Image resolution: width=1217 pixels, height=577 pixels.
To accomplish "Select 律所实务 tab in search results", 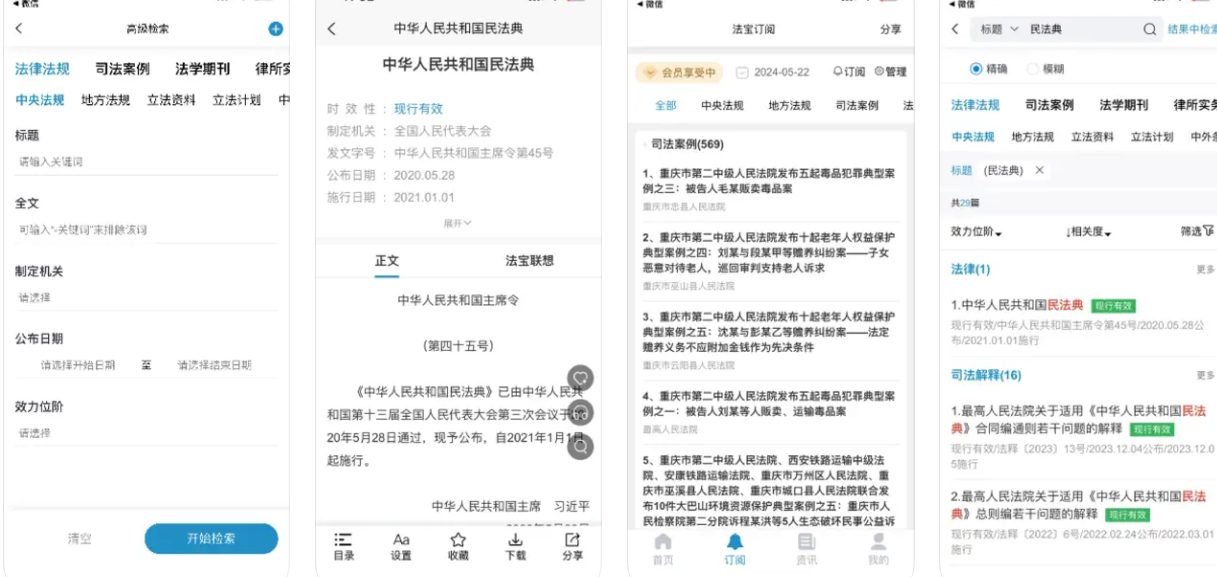I will click(x=1195, y=104).
